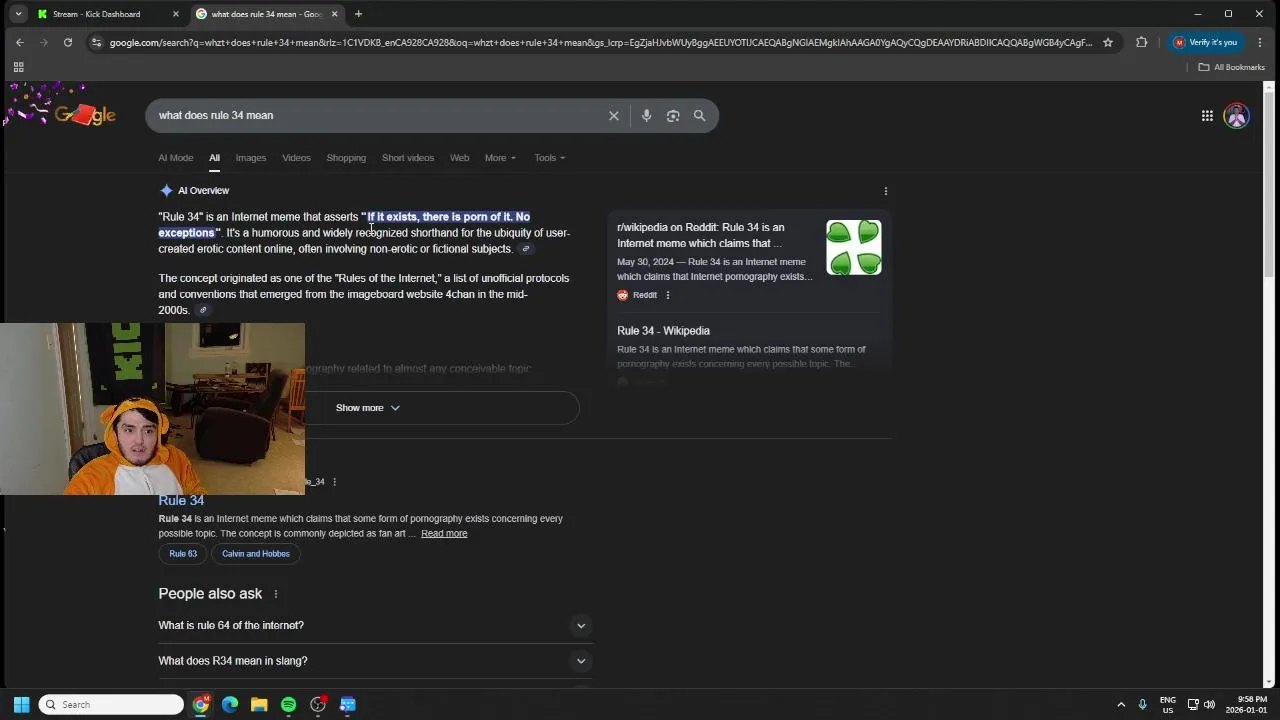Switch to Images results
Screen dimensions: 1280x720
coord(251,158)
